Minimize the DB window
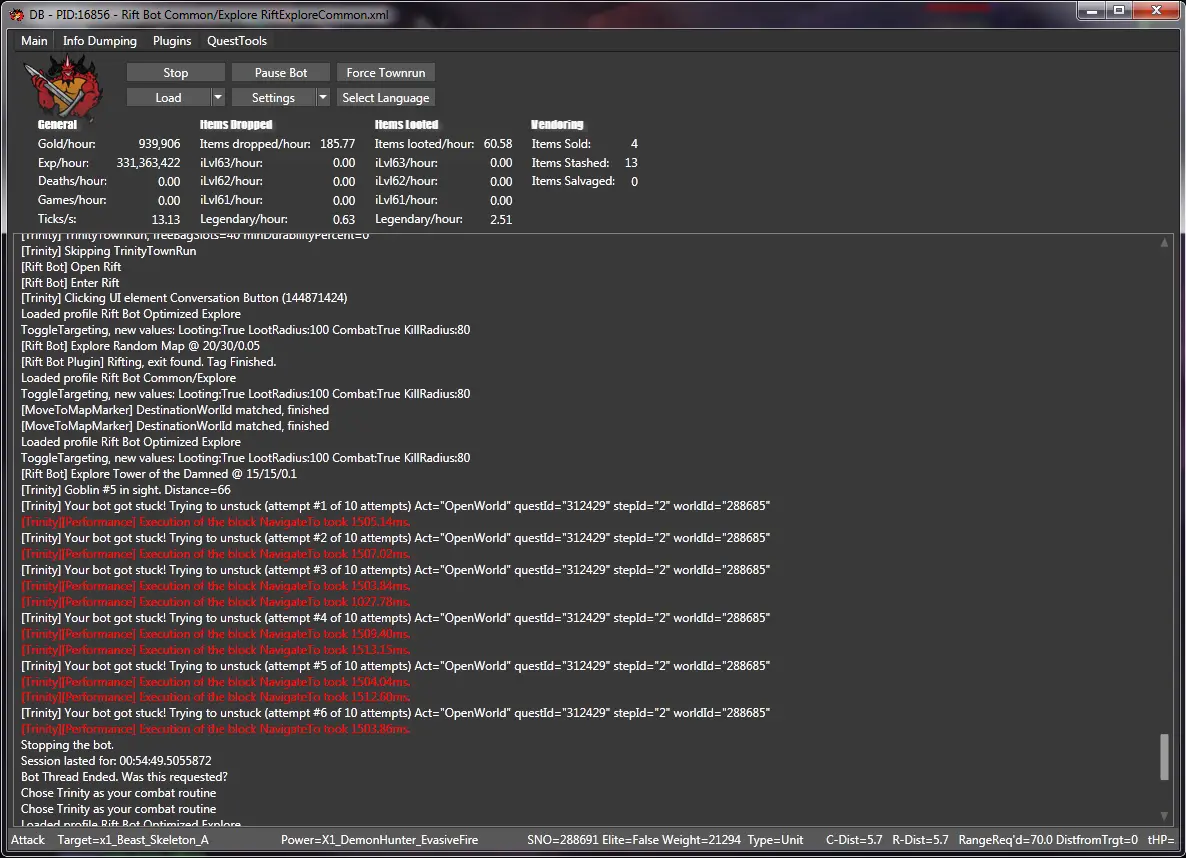This screenshot has width=1186, height=858. pyautogui.click(x=1091, y=11)
